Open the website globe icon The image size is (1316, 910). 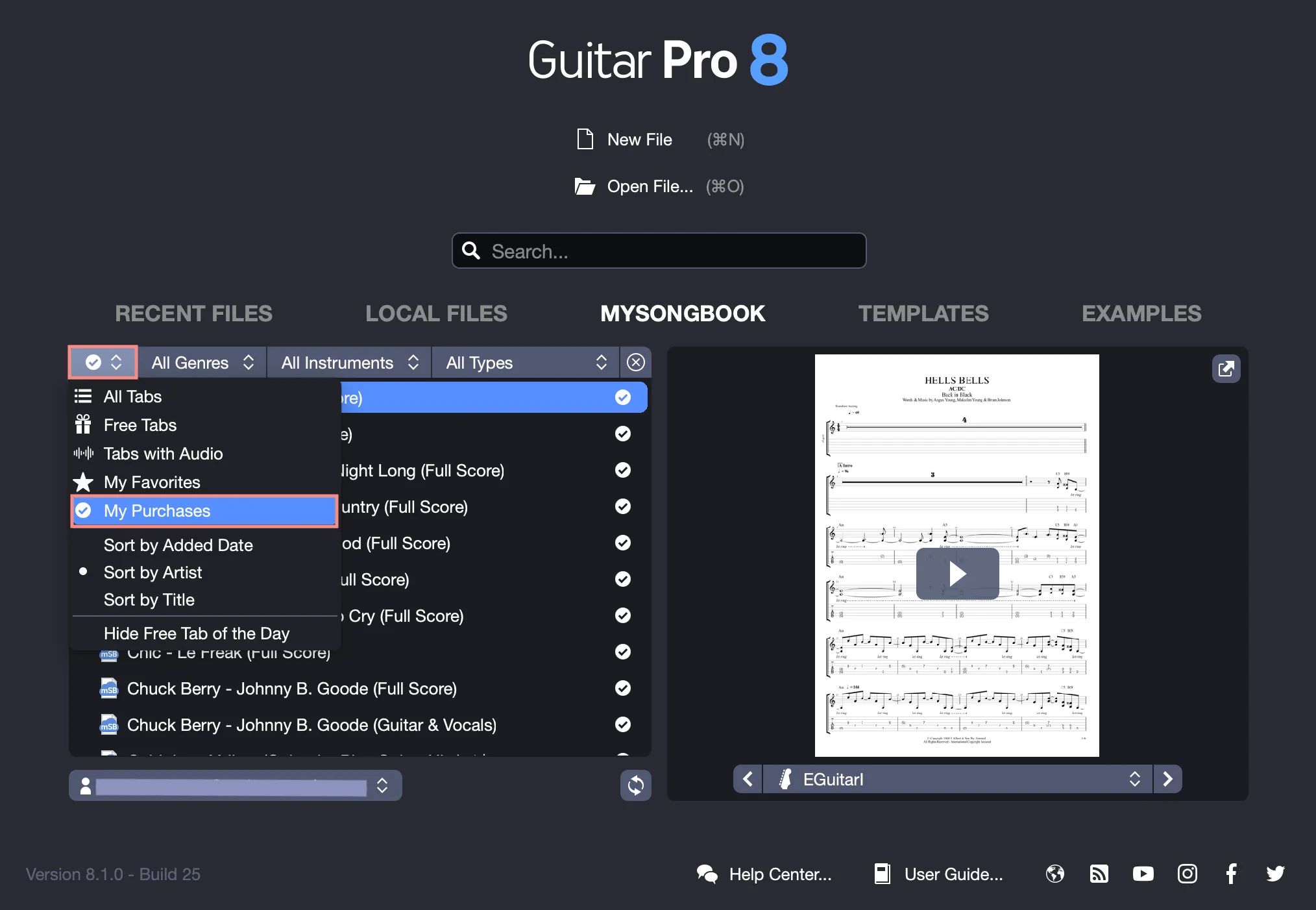pos(1055,874)
